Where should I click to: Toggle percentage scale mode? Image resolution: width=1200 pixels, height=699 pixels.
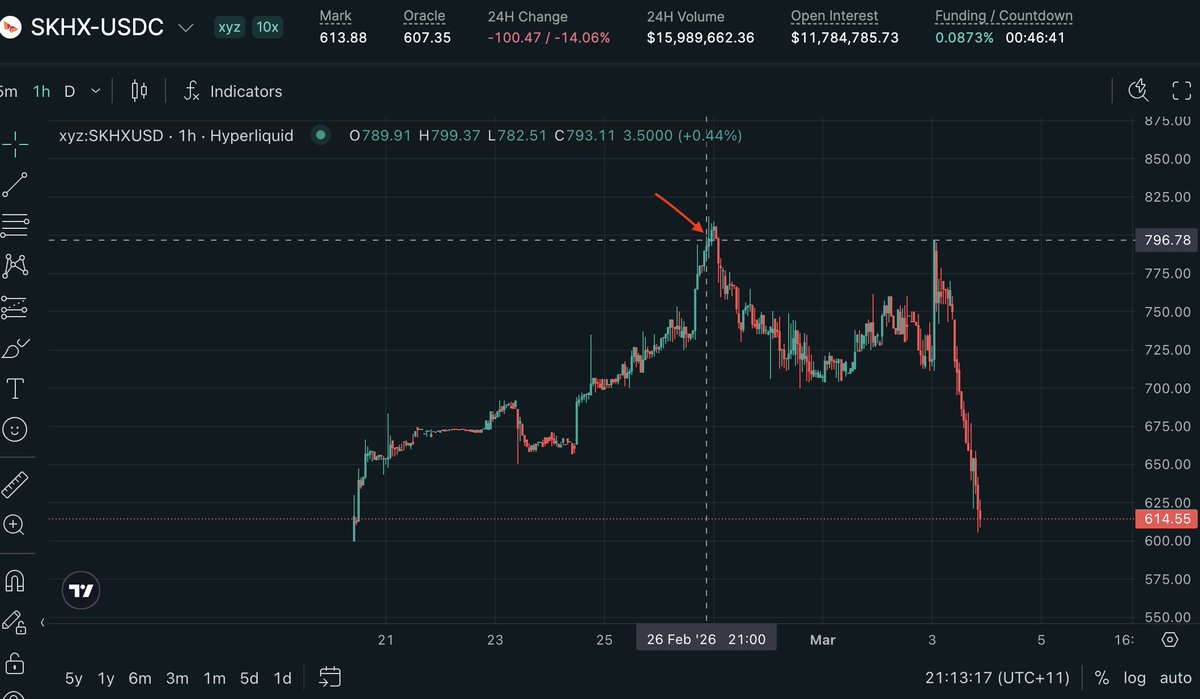1102,678
